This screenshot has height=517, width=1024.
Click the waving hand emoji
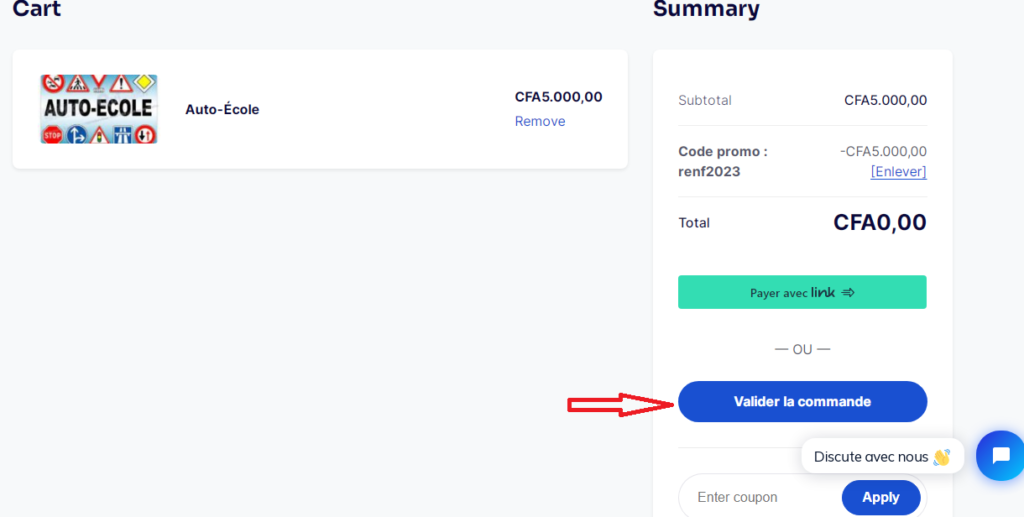941,457
